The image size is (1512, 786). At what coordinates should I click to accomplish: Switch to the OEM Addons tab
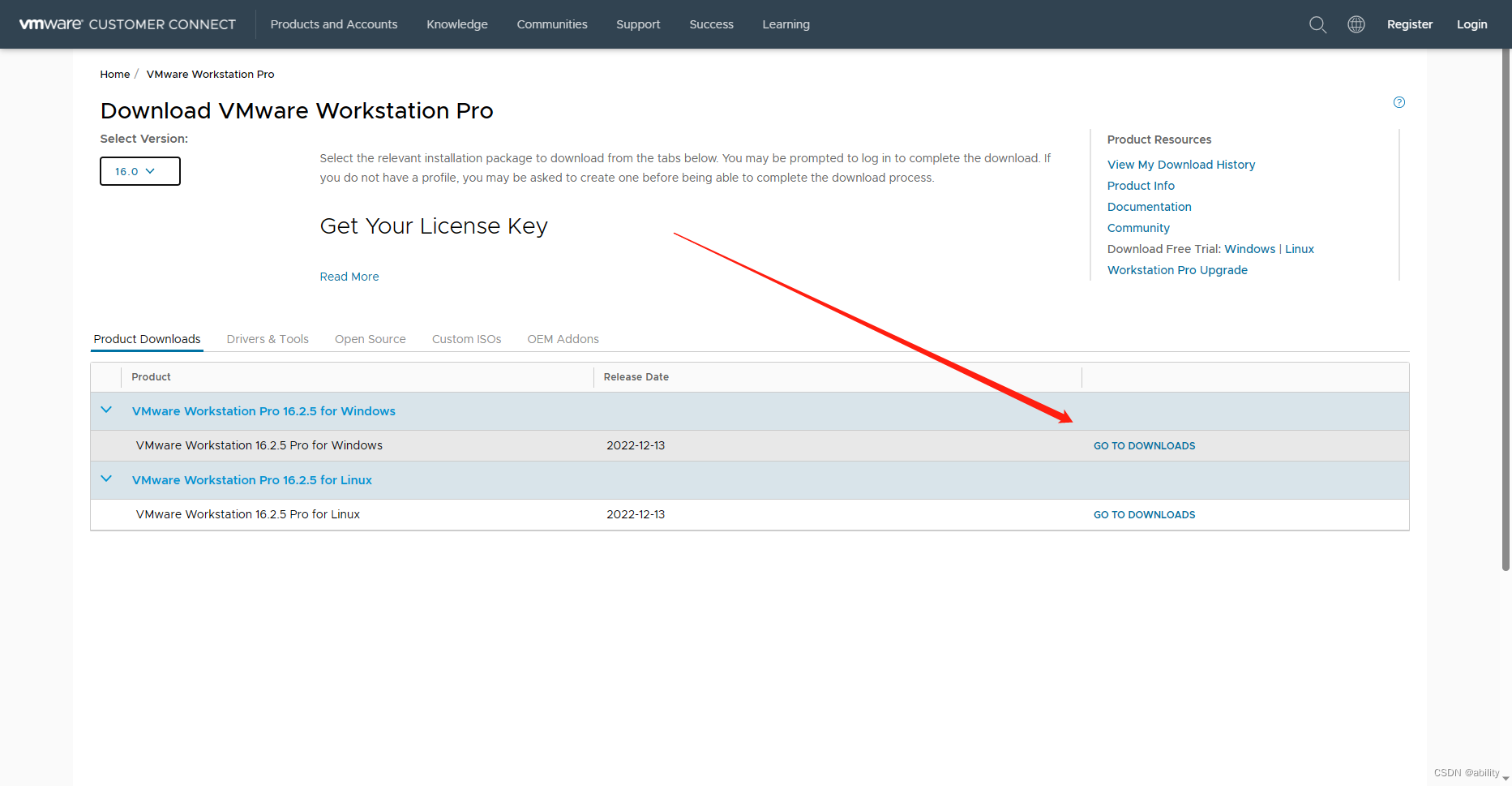563,339
